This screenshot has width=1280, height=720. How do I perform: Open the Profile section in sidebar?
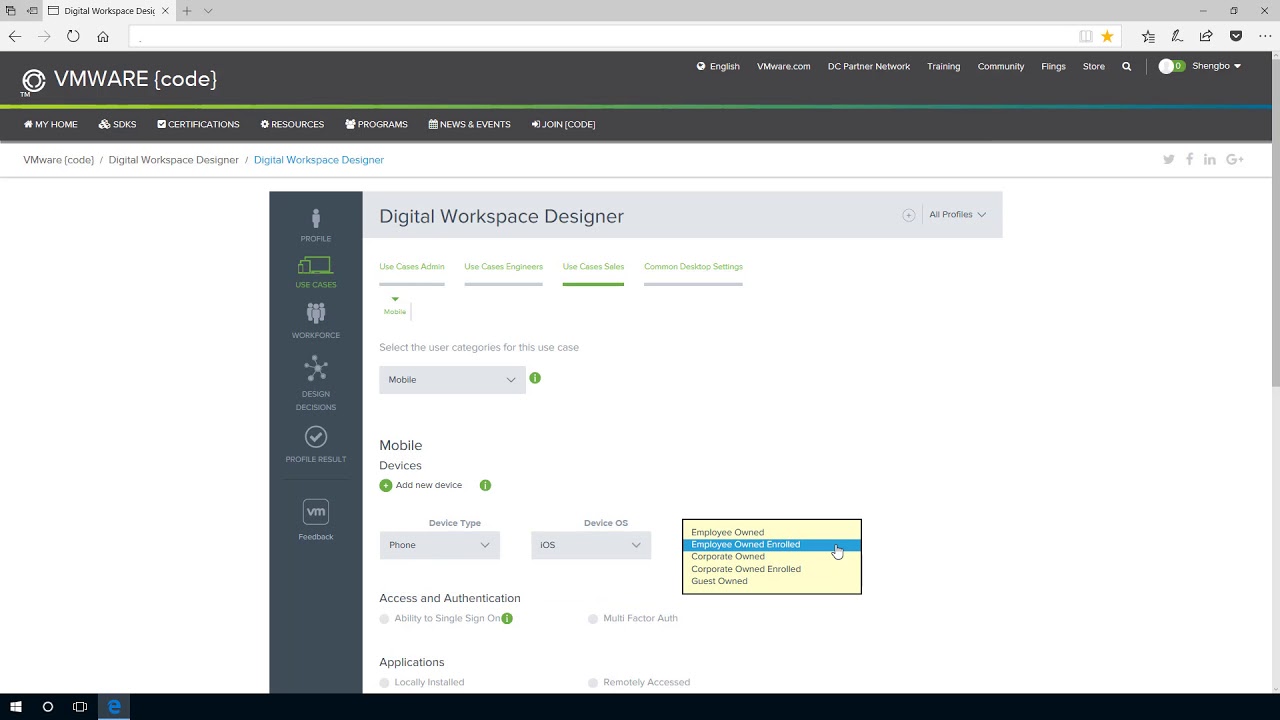pos(315,224)
